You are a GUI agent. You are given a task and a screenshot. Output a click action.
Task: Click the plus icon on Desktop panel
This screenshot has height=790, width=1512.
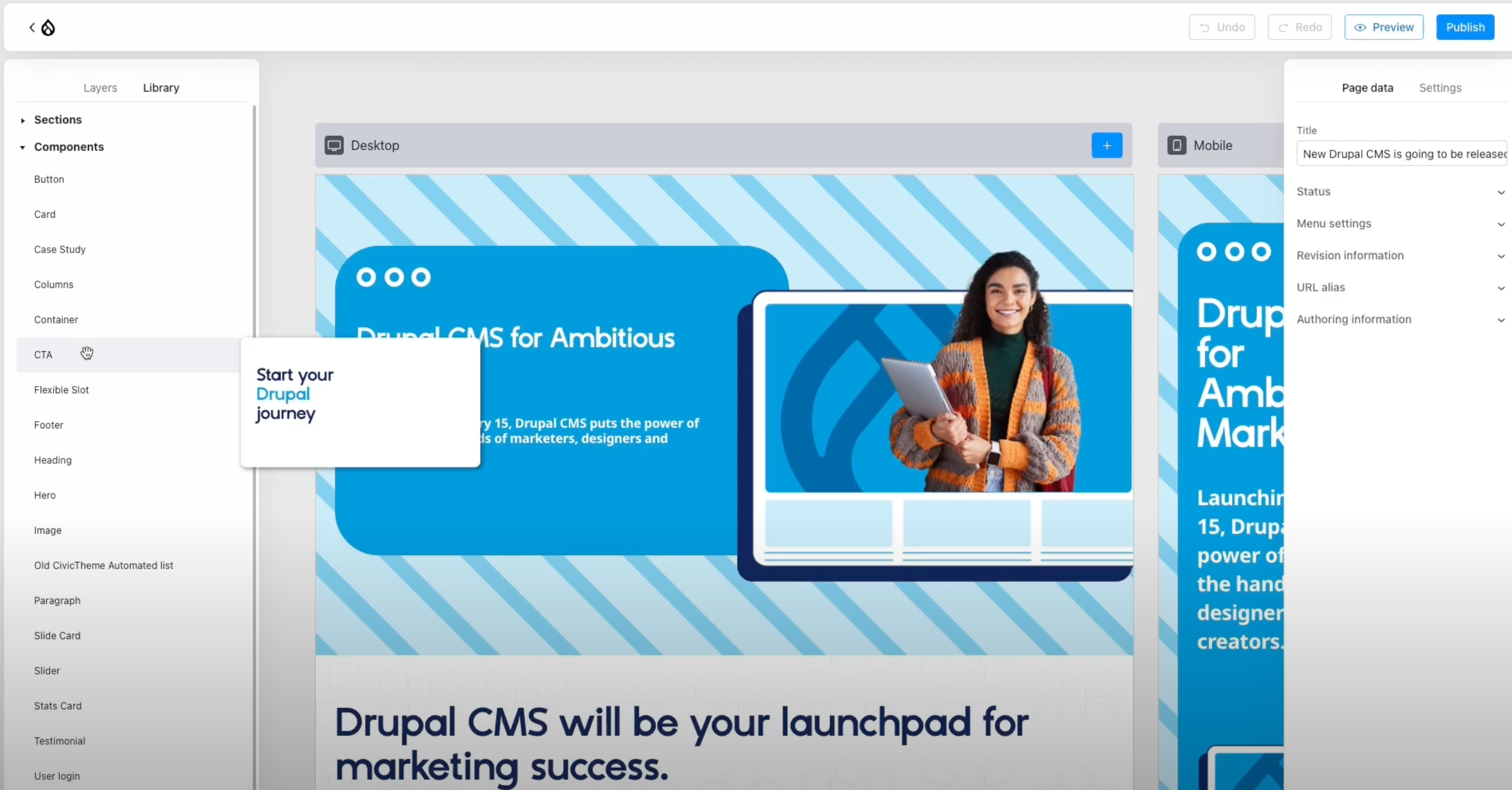(1107, 145)
